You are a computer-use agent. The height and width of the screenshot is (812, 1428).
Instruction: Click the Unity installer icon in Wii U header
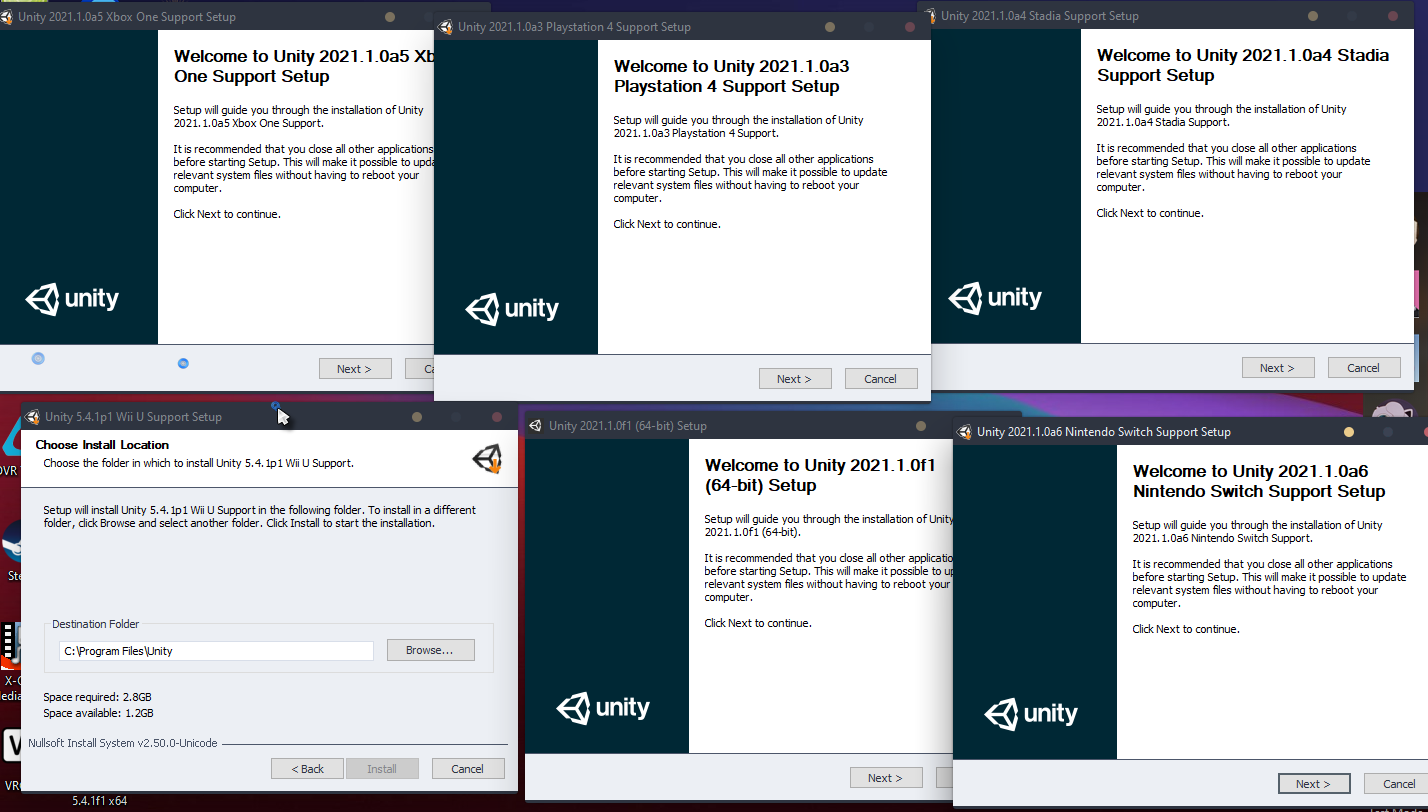(x=487, y=458)
